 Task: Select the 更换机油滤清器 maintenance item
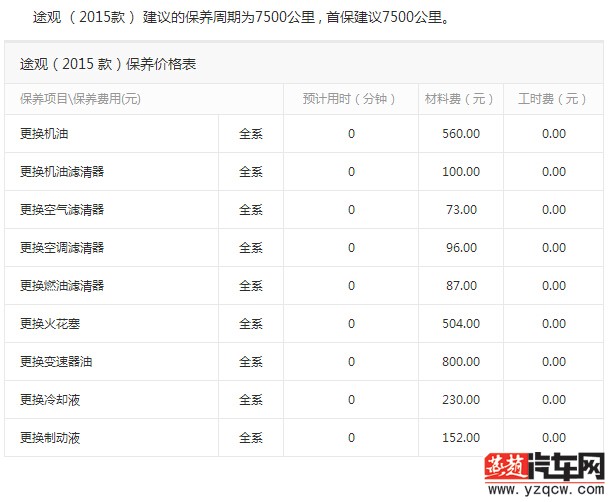click(x=62, y=172)
